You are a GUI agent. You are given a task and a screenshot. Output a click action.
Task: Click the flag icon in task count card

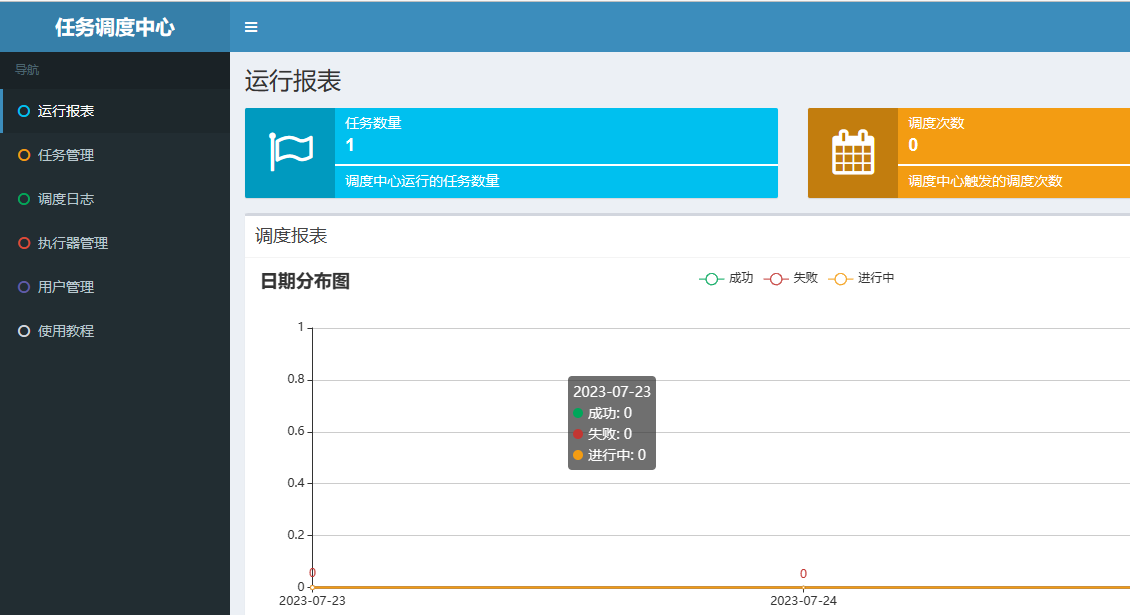tap(290, 152)
